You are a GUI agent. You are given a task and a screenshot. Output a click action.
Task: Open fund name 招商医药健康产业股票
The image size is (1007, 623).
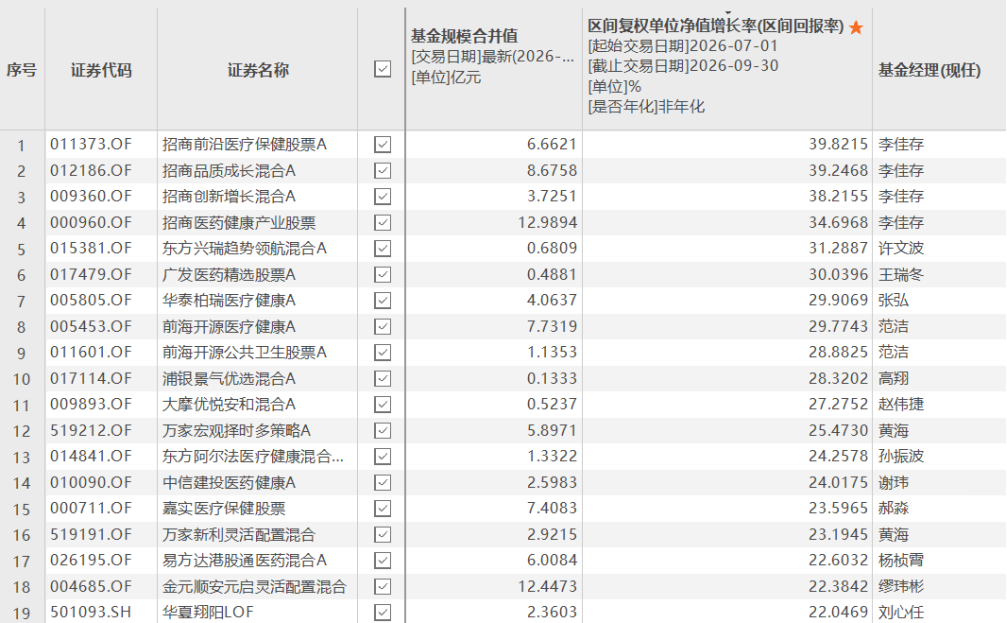click(239, 223)
